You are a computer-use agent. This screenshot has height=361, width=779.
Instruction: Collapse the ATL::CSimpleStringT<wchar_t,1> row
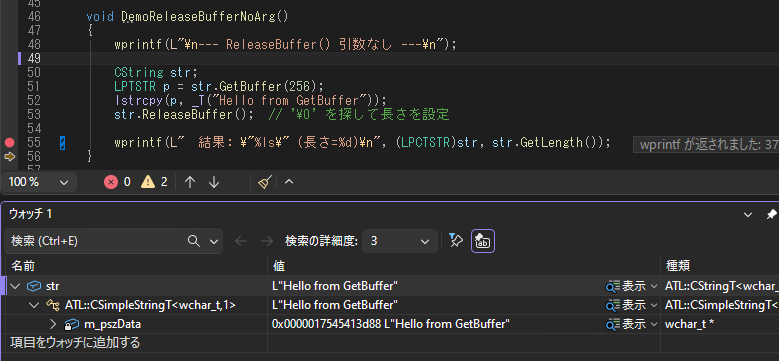coord(34,305)
